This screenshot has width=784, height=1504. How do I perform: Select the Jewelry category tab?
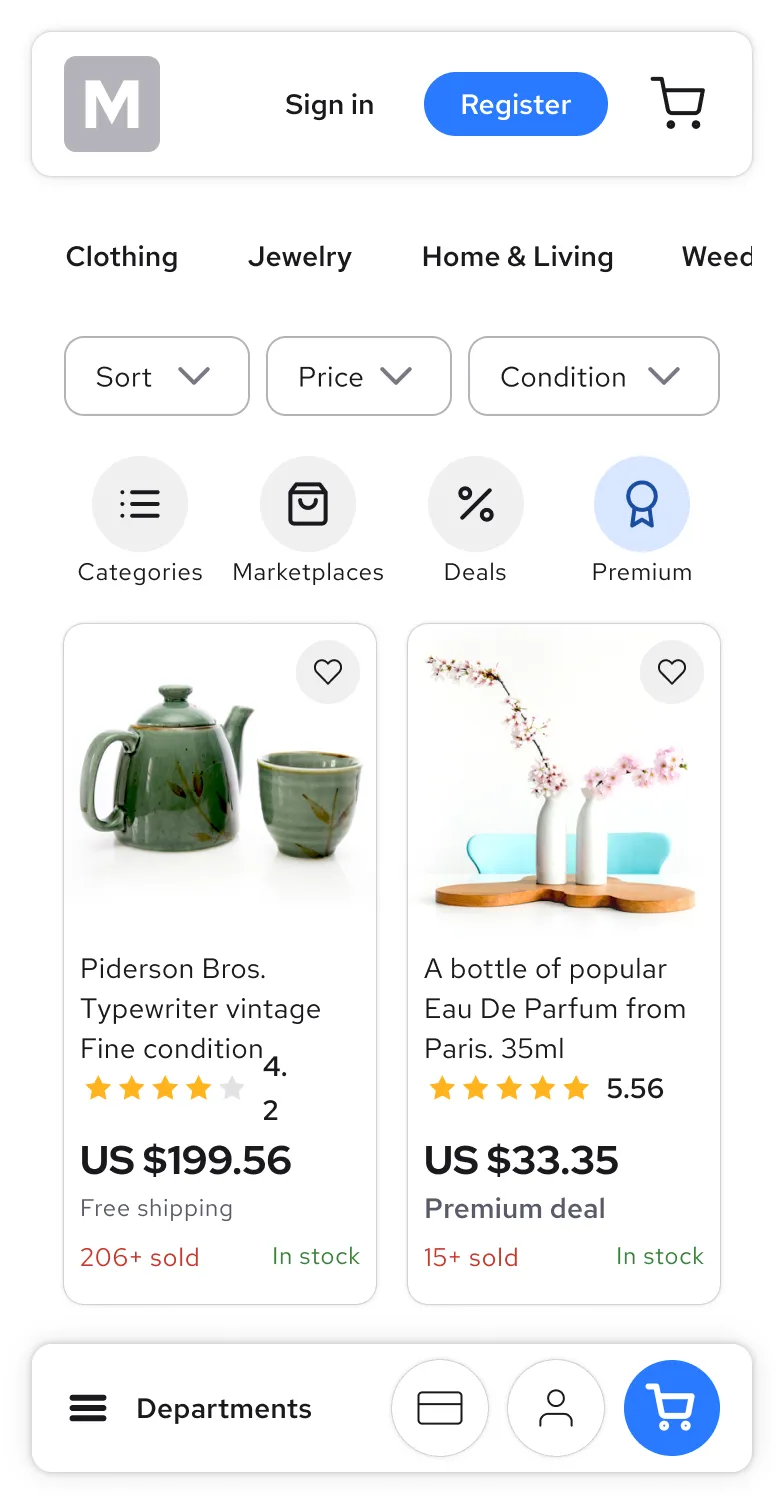(300, 257)
